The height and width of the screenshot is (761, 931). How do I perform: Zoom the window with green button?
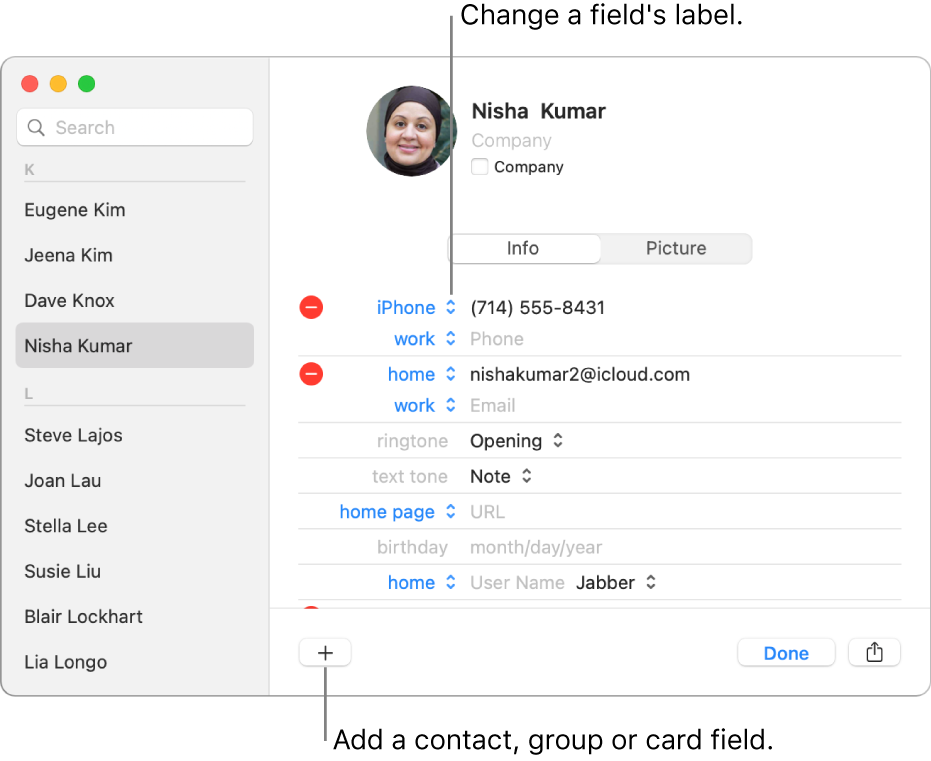(x=87, y=84)
